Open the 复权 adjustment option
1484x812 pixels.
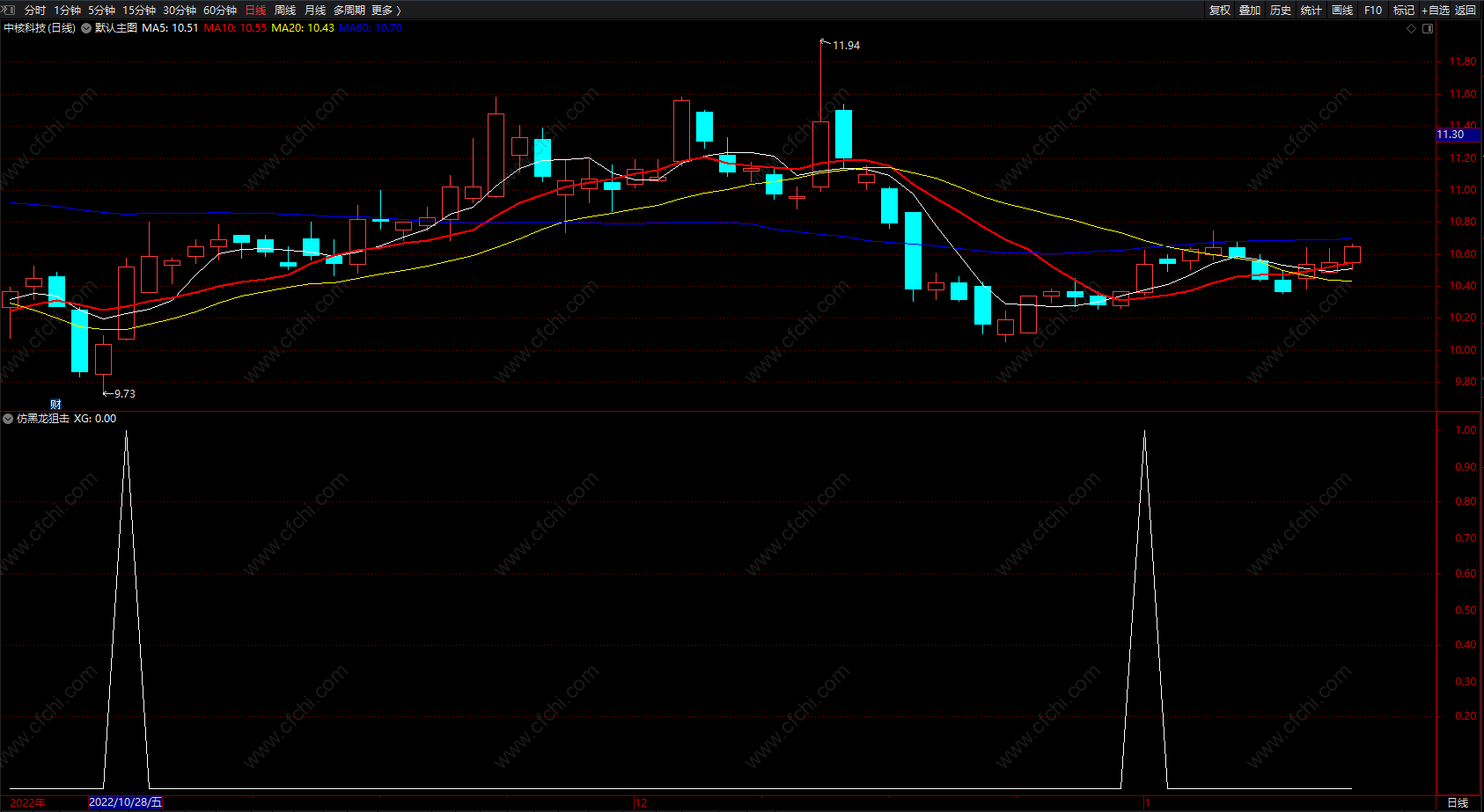click(1220, 11)
